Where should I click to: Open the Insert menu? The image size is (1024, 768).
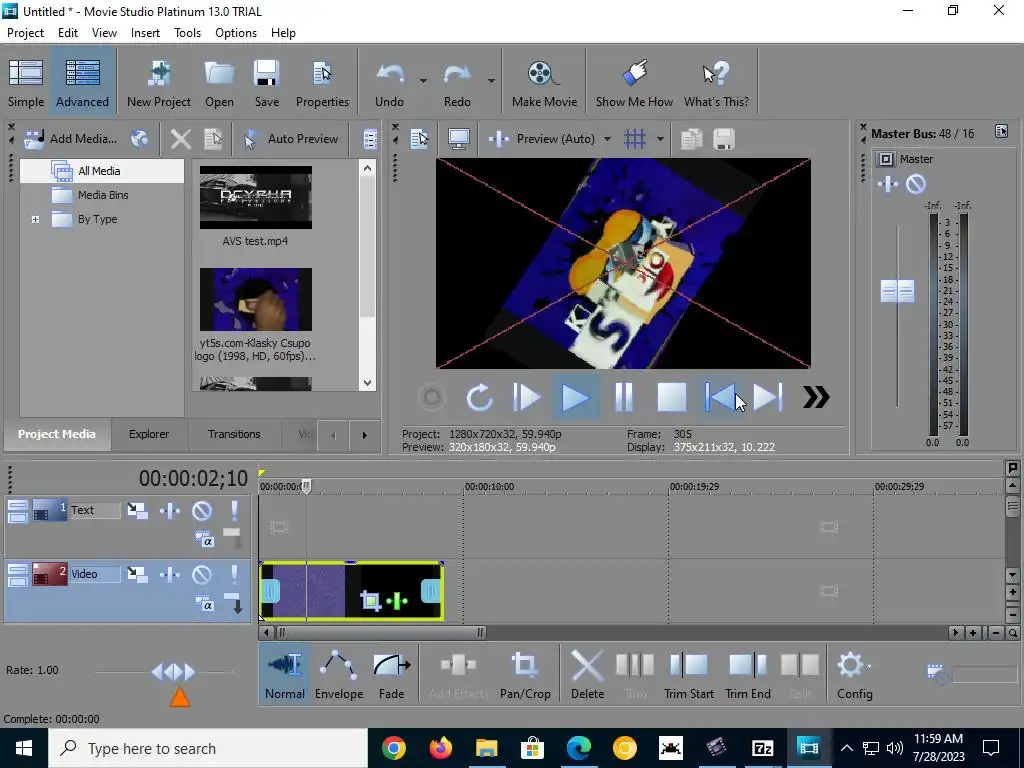[x=145, y=33]
